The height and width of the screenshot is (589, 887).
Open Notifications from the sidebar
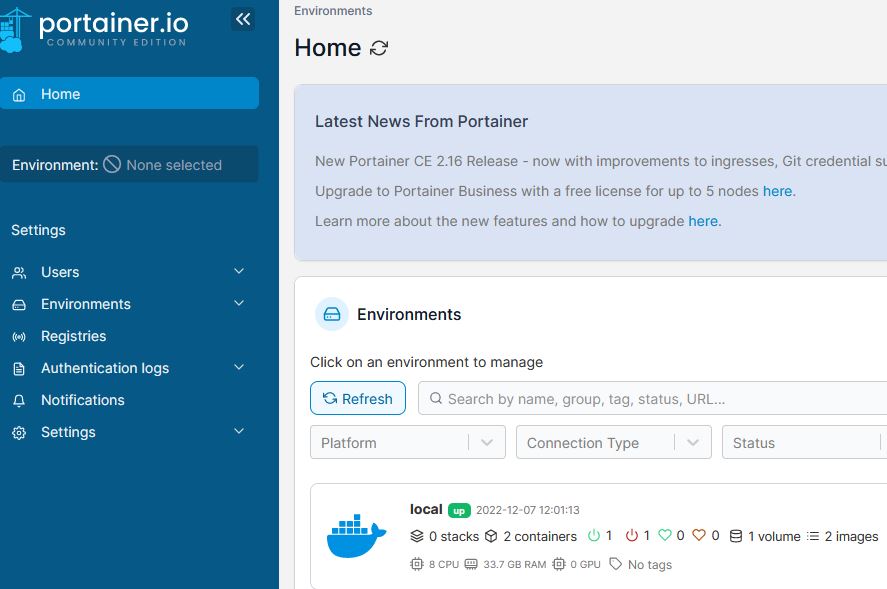(x=83, y=400)
